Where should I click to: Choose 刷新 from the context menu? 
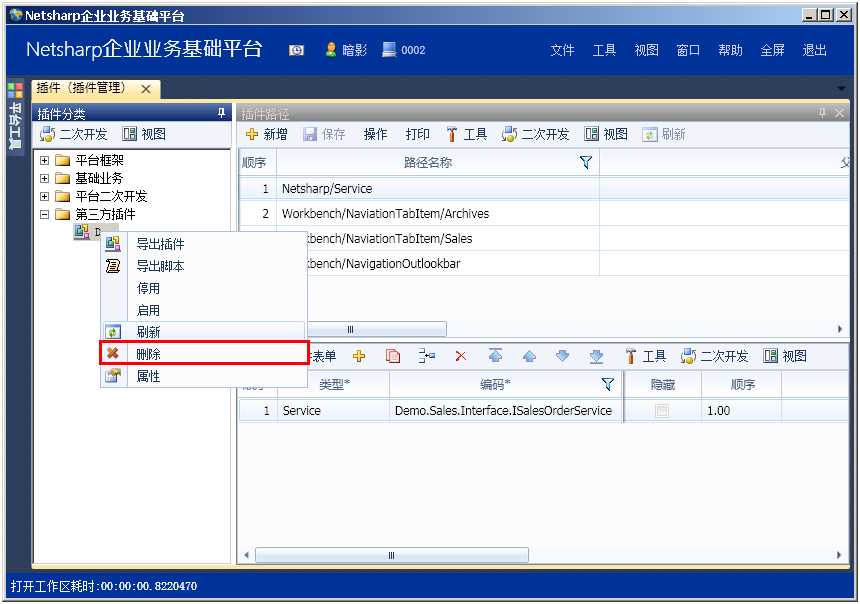203,332
